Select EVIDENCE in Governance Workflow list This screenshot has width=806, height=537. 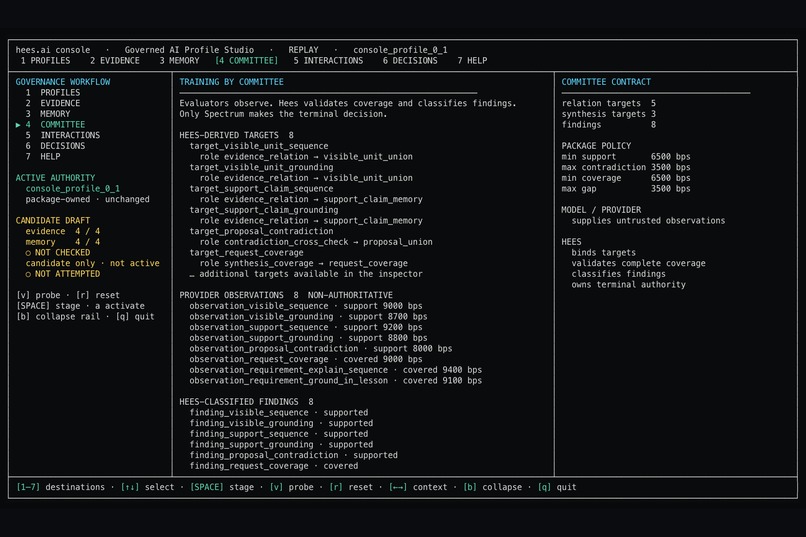pyautogui.click(x=53, y=103)
